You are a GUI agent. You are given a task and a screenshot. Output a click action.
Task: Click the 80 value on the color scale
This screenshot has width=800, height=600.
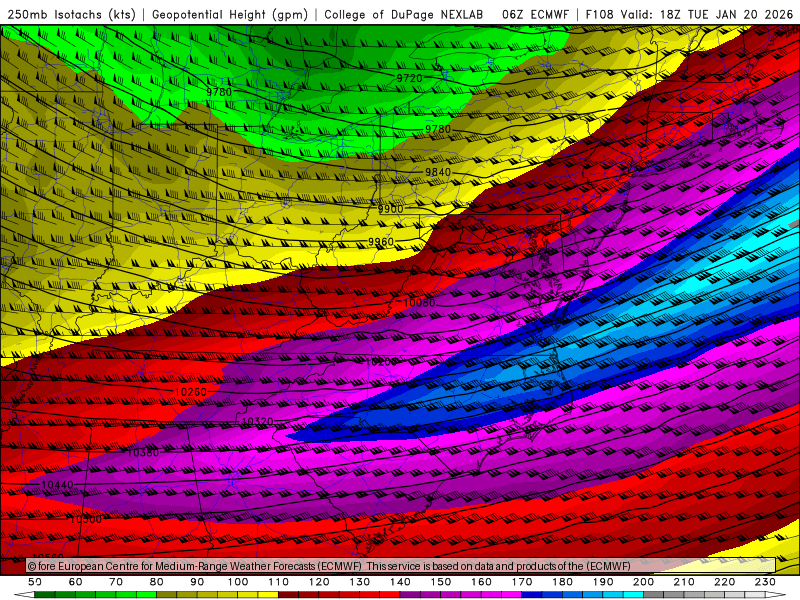click(157, 582)
